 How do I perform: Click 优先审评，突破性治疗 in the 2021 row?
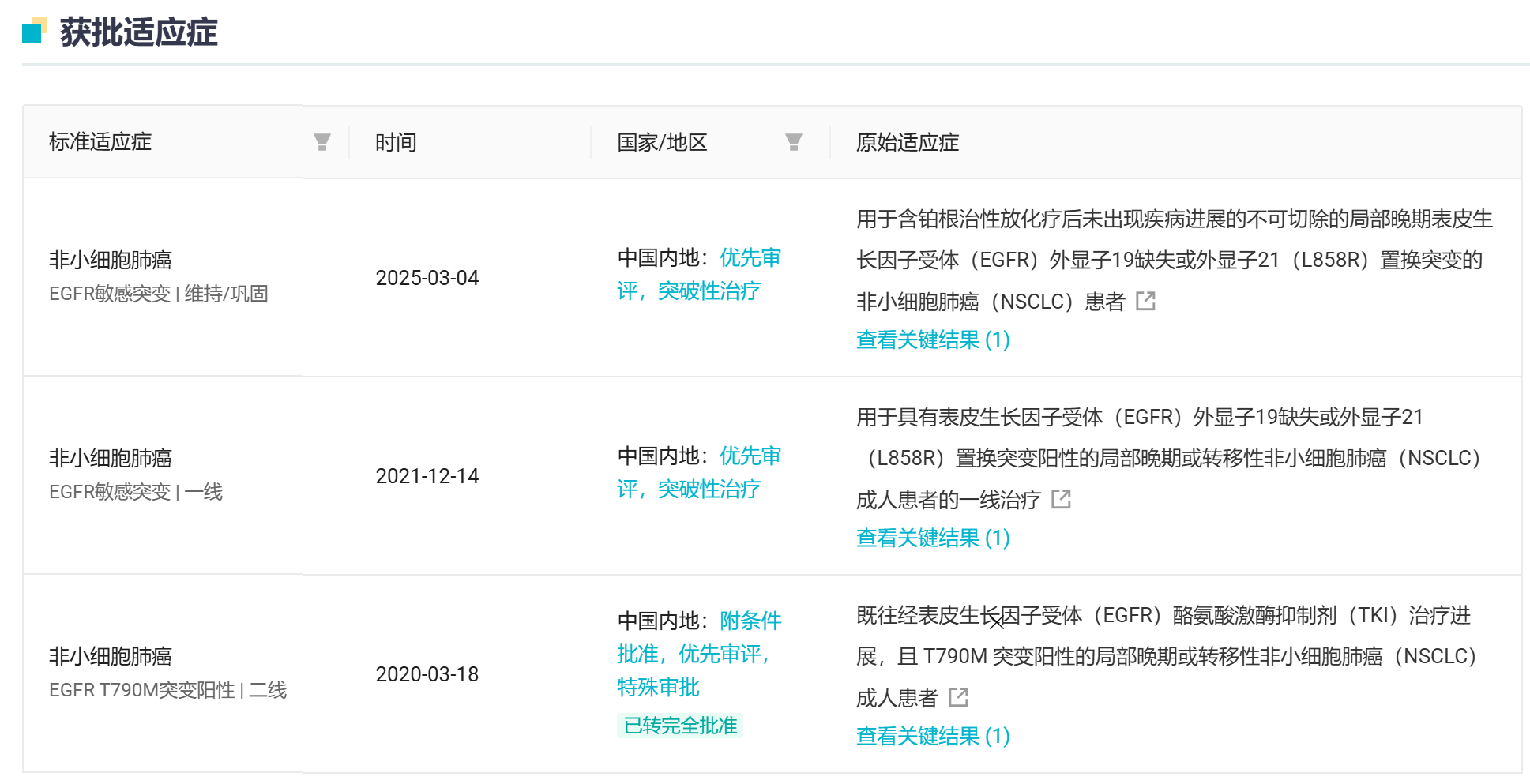click(x=699, y=472)
